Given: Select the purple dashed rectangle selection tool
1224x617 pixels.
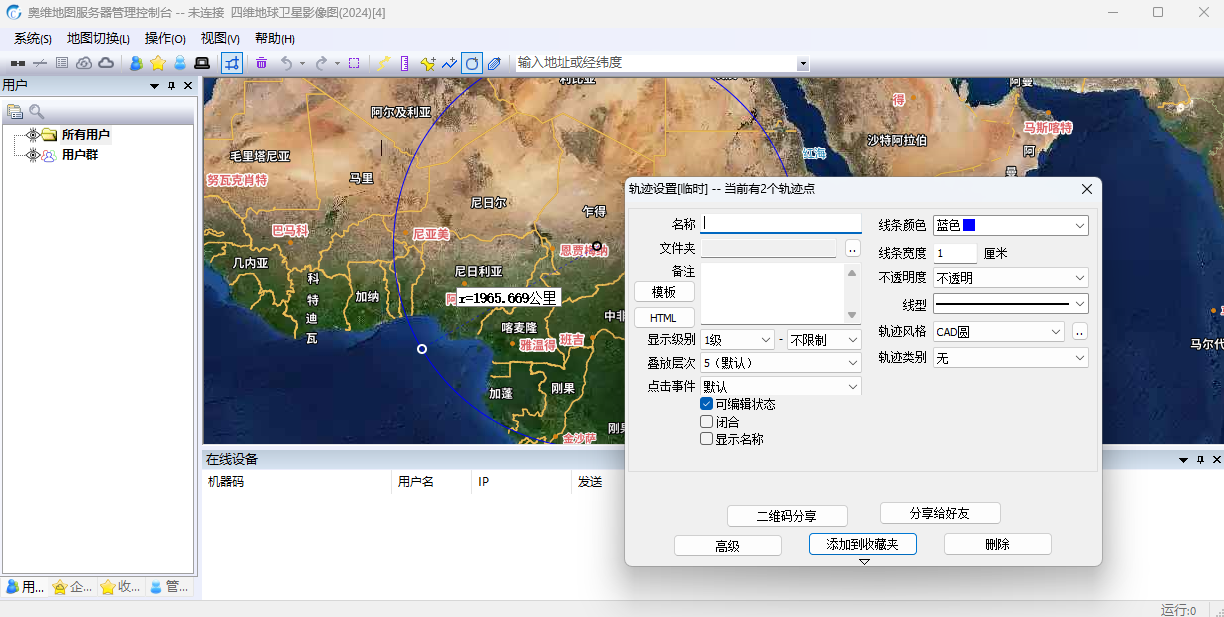Looking at the screenshot, I should (354, 63).
